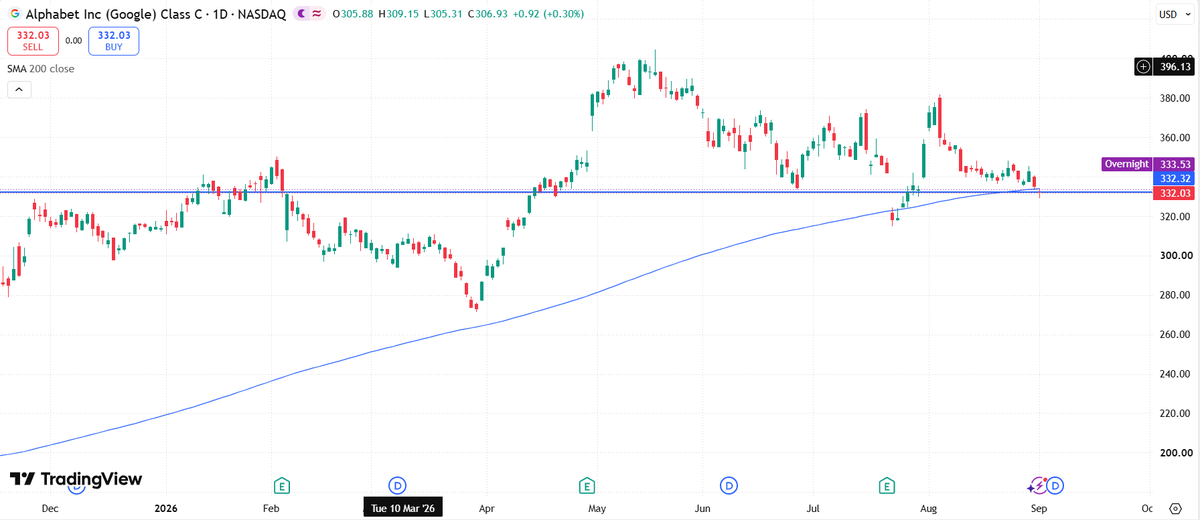The height and width of the screenshot is (520, 1200).
Task: Click the 220.00 price axis label
Action: click(1174, 413)
